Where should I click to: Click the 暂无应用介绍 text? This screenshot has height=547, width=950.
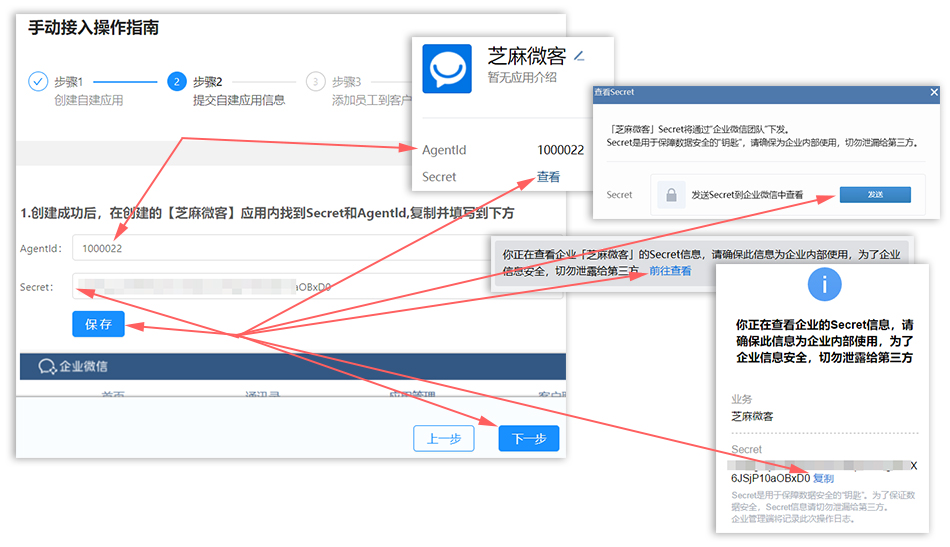pos(522,78)
